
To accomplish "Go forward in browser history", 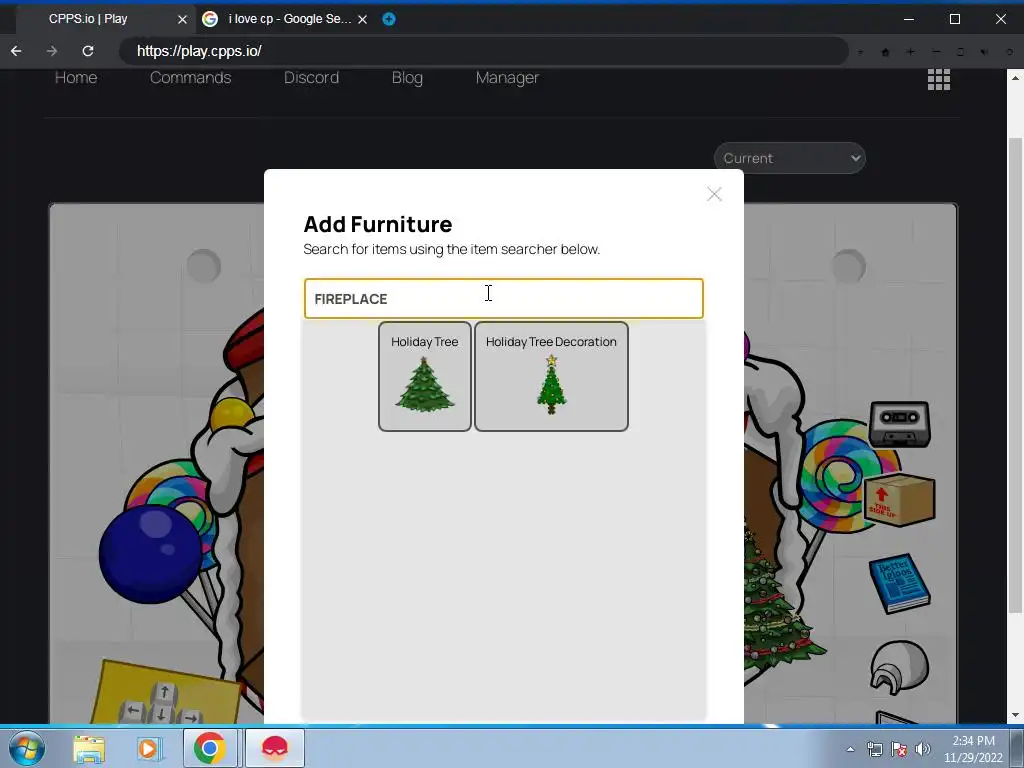I will pyautogui.click(x=52, y=51).
